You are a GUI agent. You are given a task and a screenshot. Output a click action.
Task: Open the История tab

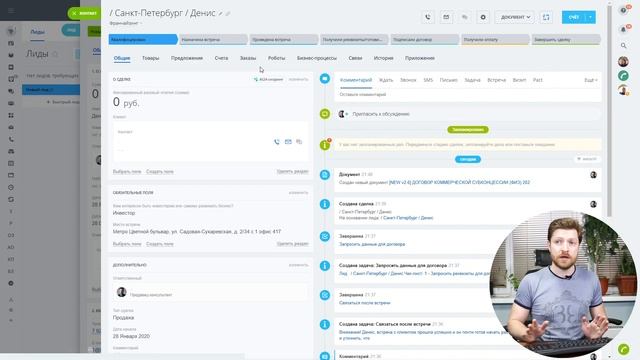click(x=384, y=58)
